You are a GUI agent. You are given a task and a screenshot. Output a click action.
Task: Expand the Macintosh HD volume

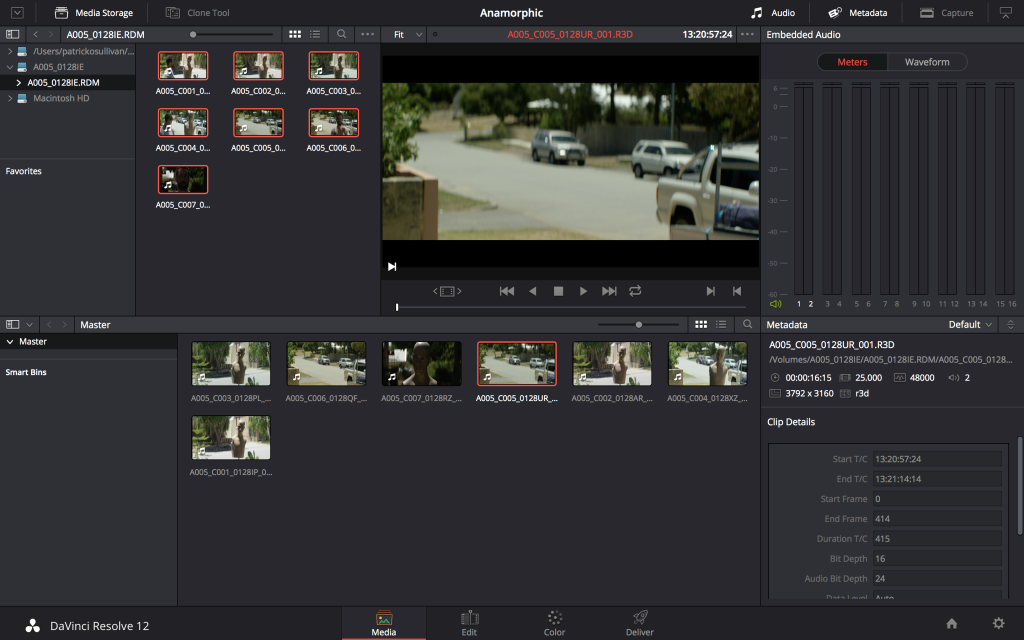tap(10, 98)
